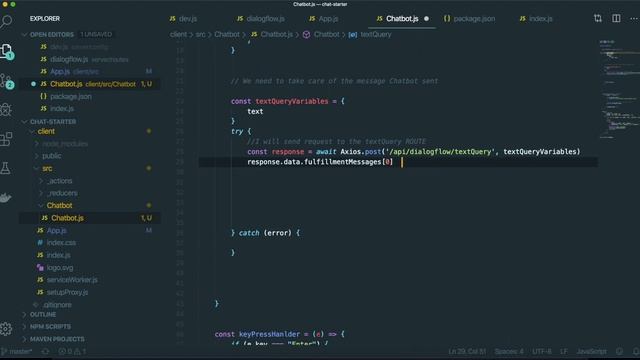Click the feedback smiley in status bar
Screen dimensions: 640x360
coord(619,351)
